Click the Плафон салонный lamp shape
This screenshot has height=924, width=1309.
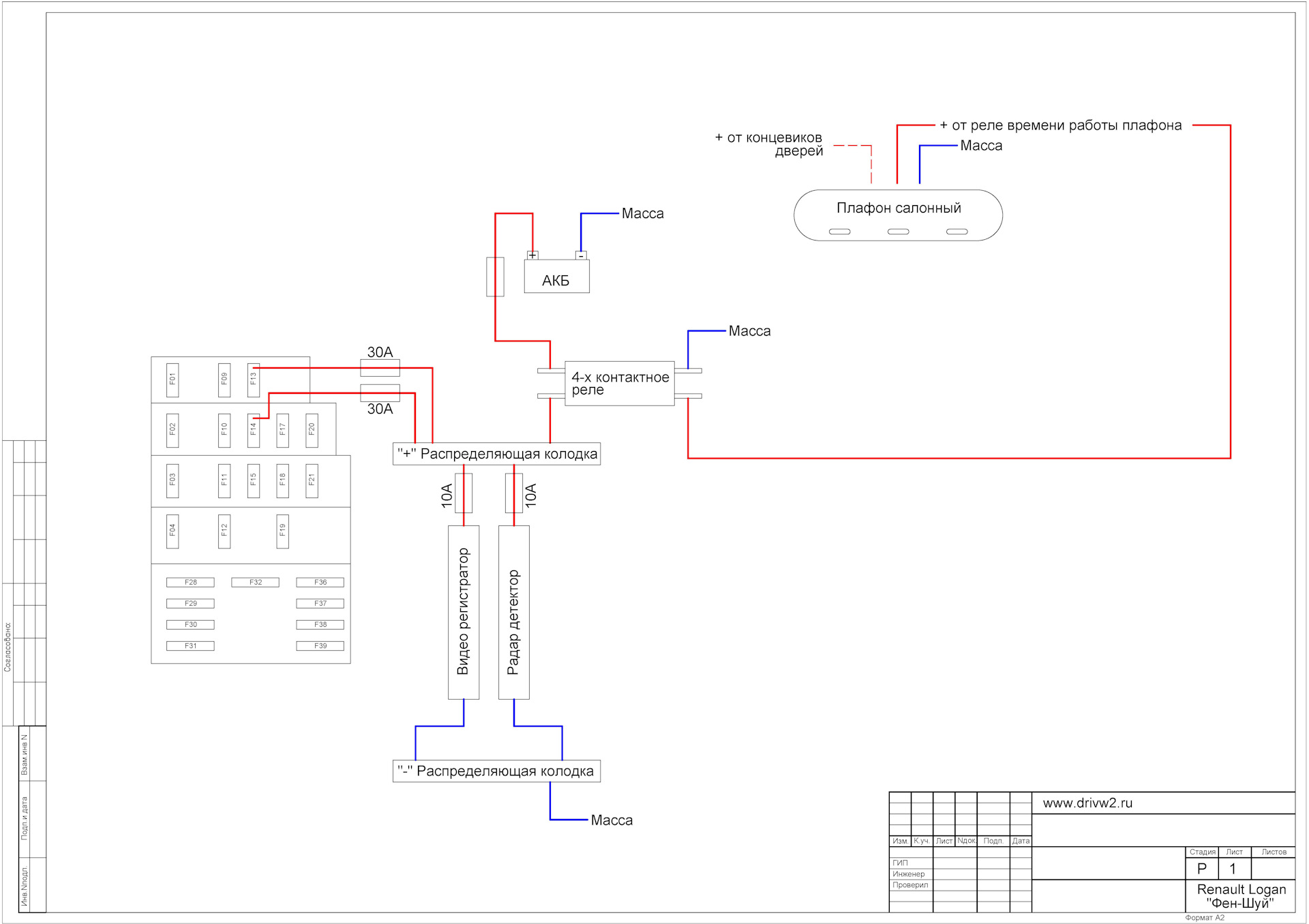pyautogui.click(x=898, y=215)
